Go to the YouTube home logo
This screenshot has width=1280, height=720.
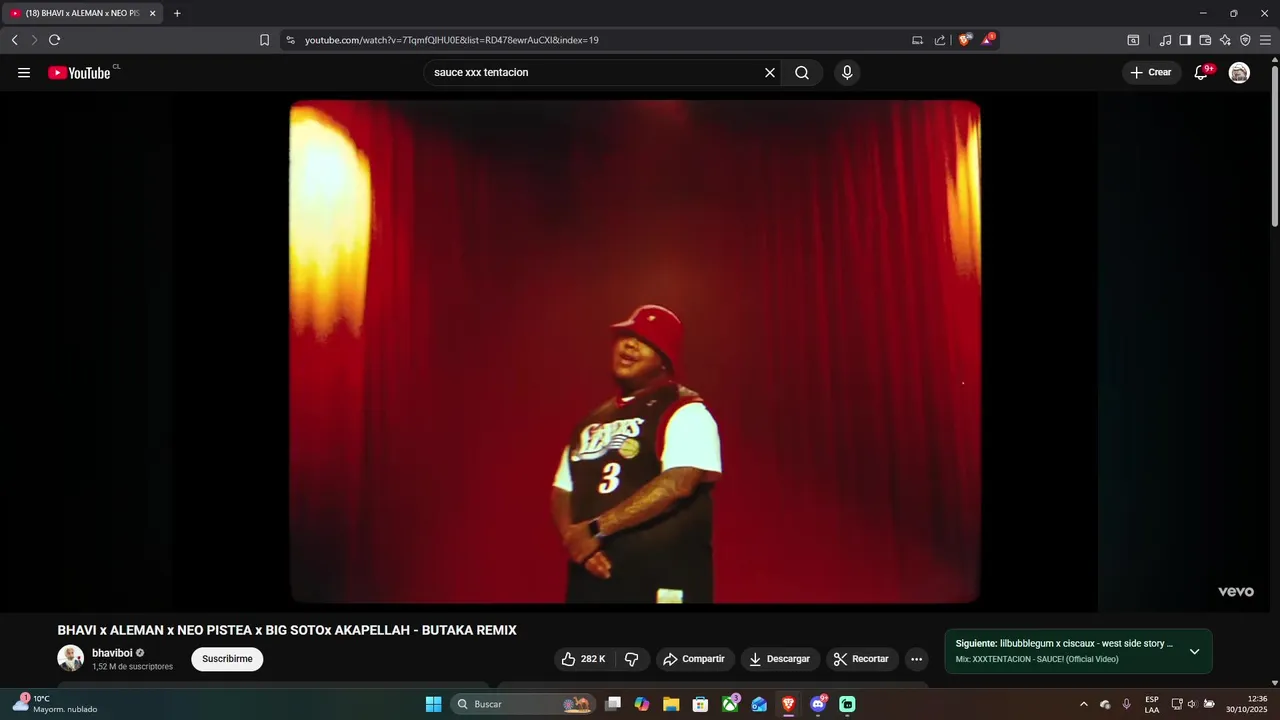79,73
